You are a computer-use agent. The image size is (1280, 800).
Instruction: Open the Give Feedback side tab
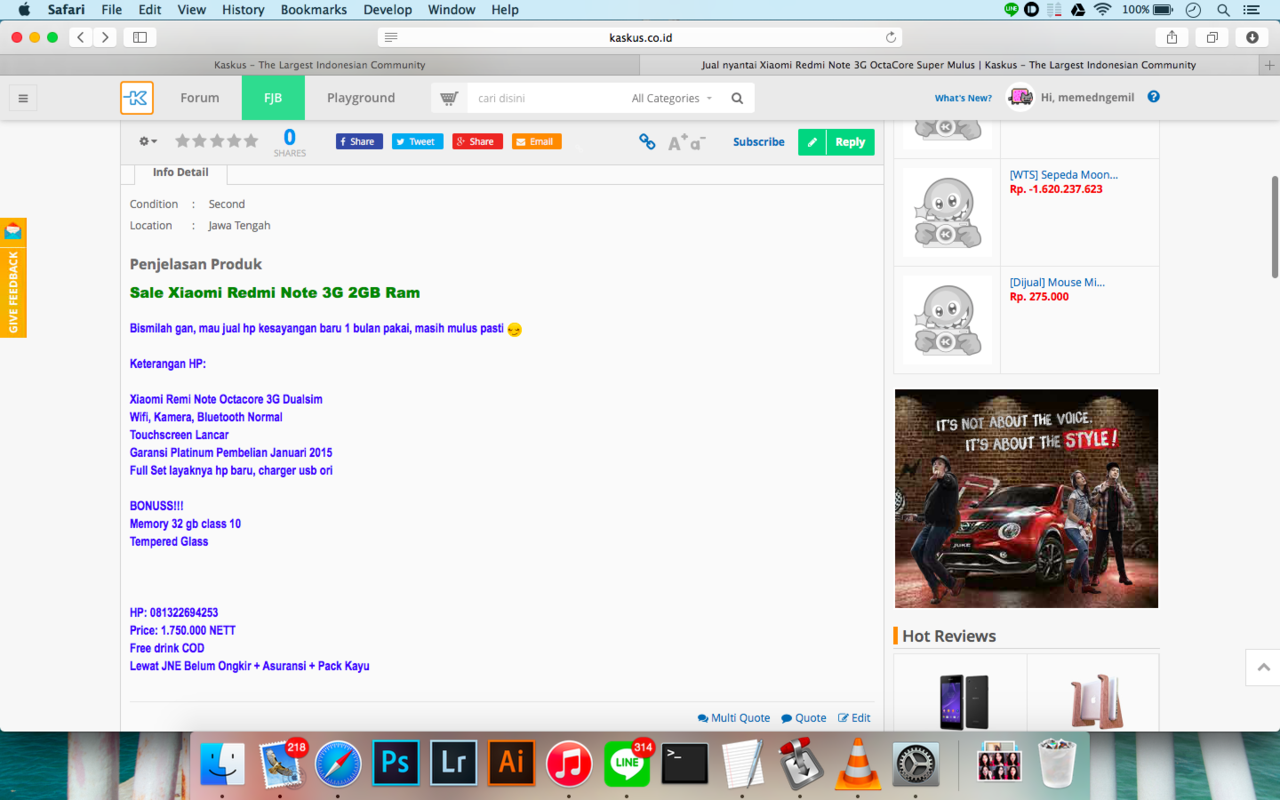(13, 278)
